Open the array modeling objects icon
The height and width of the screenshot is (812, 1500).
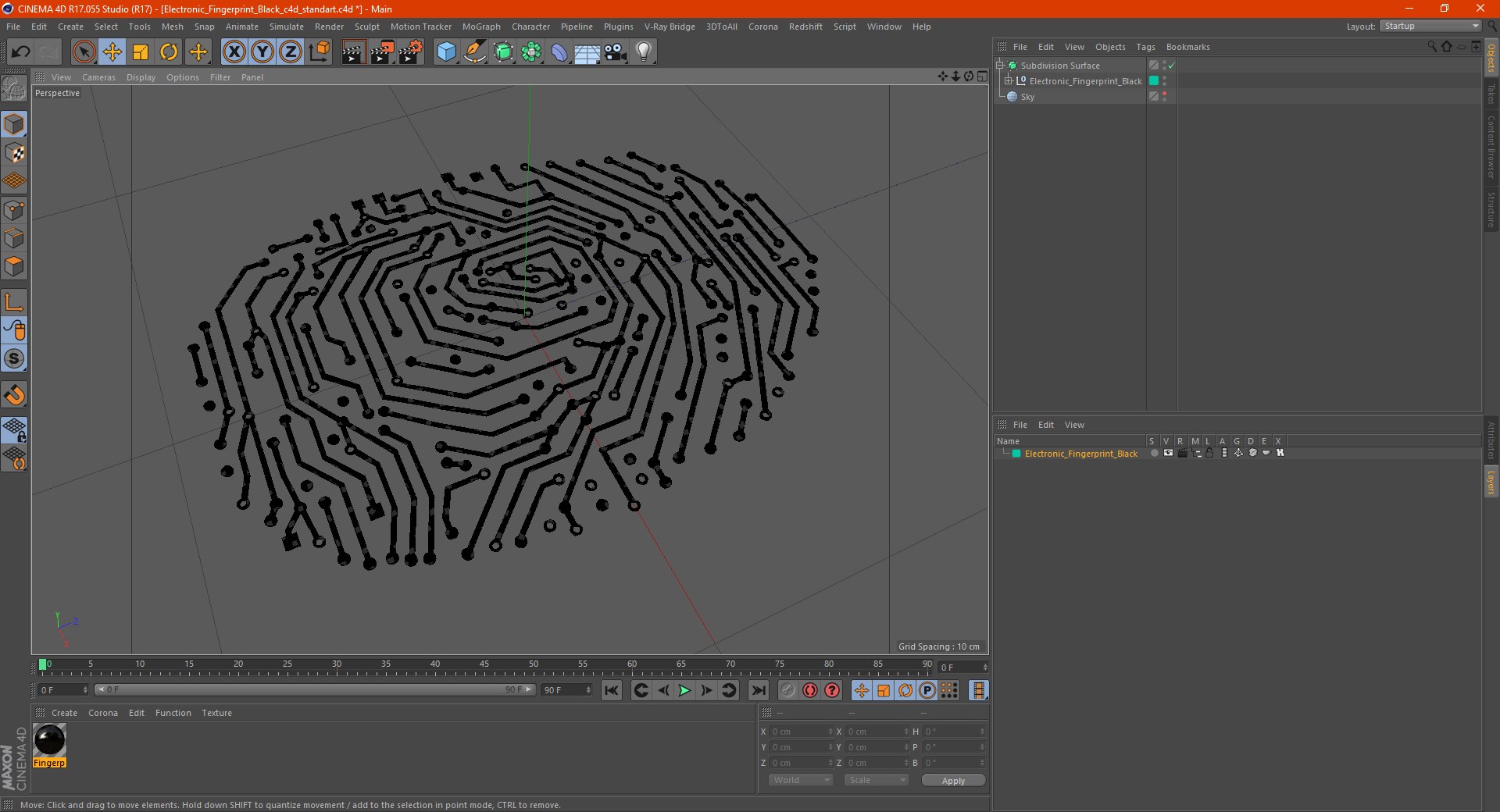click(x=531, y=52)
